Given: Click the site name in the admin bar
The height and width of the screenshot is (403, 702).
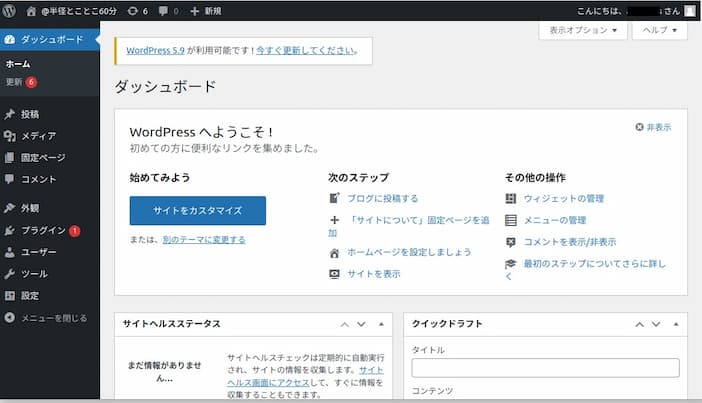Looking at the screenshot, I should pos(79,11).
